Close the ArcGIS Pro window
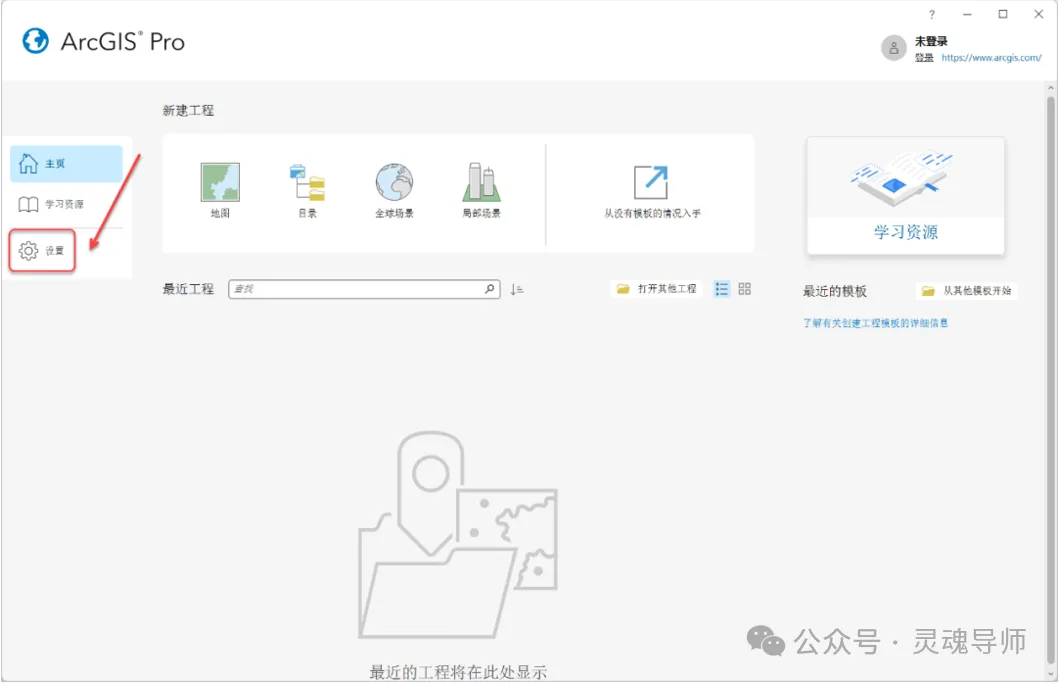 (x=1039, y=14)
